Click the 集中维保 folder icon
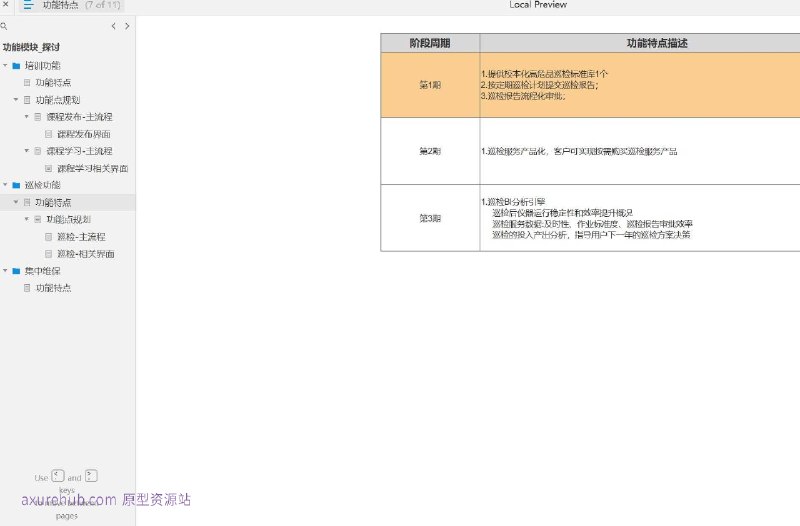 16,271
